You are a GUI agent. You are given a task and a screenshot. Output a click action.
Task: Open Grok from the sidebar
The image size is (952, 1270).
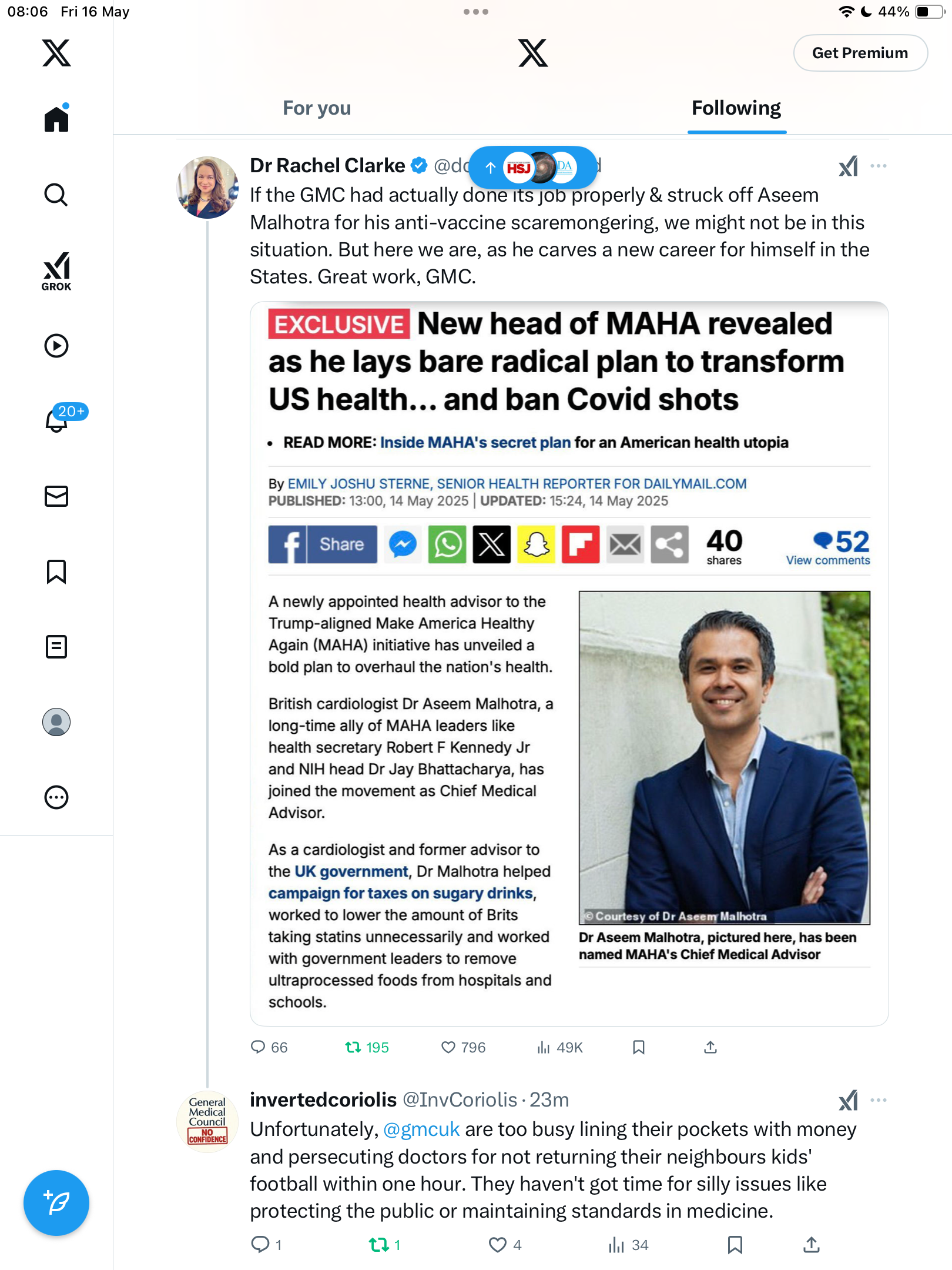[56, 271]
